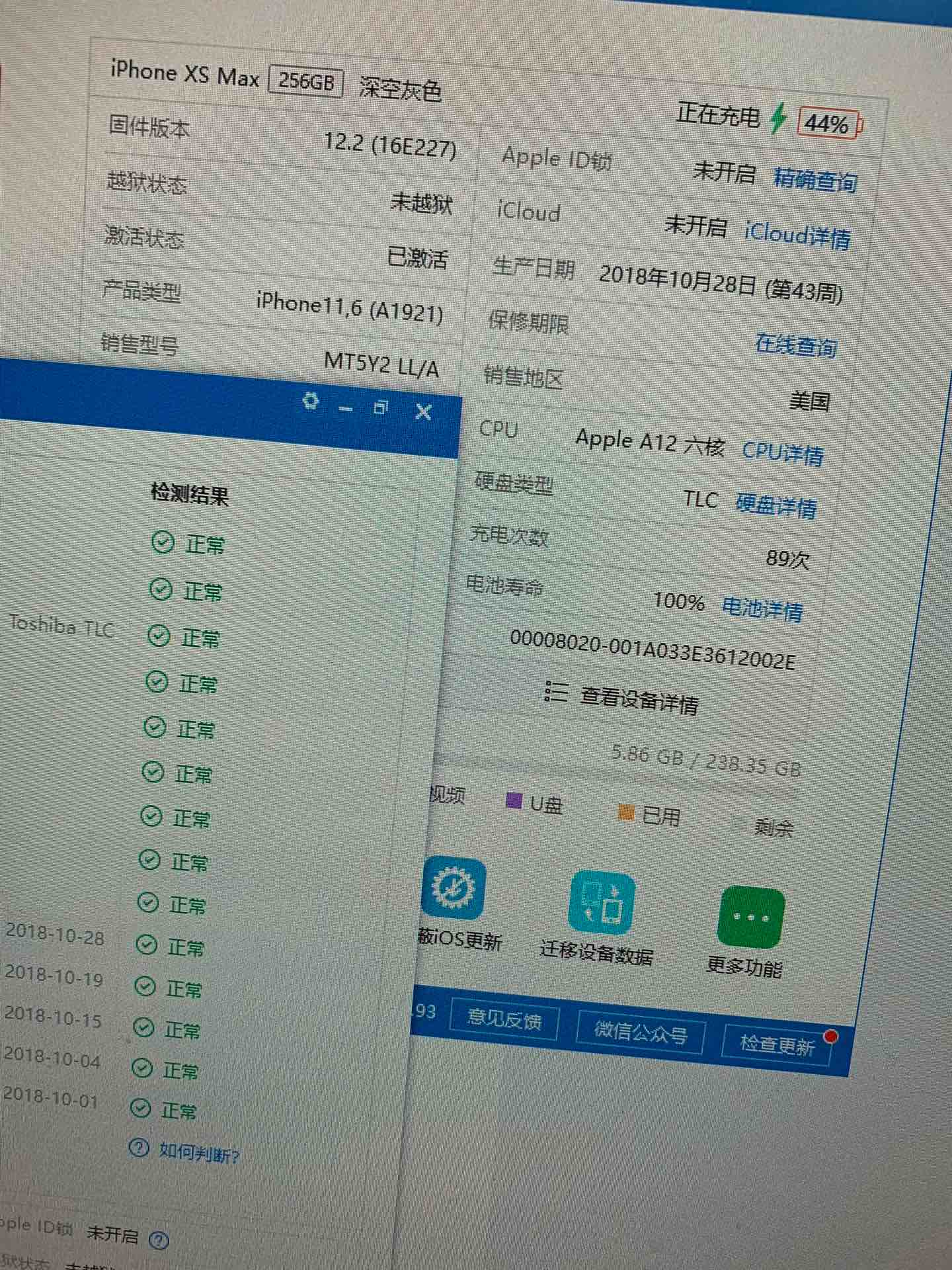This screenshot has height=1270, width=952.
Task: Click the help icon next to 如何判断?
Action: (138, 1147)
